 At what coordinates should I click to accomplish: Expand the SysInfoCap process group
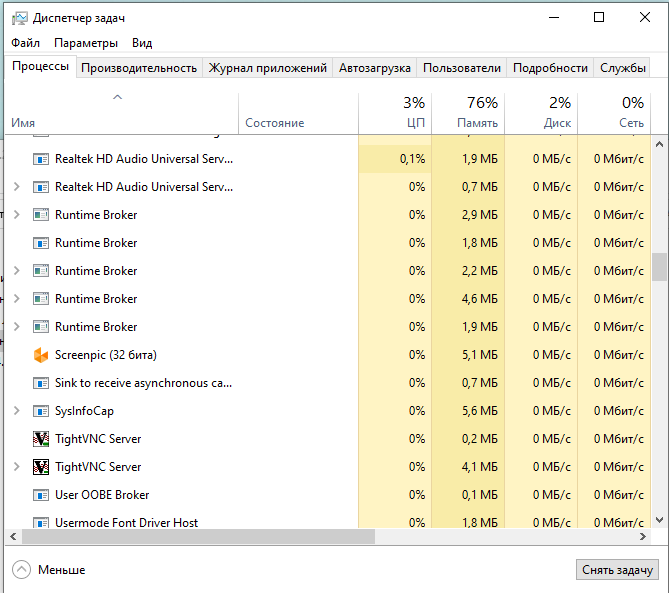coord(16,411)
